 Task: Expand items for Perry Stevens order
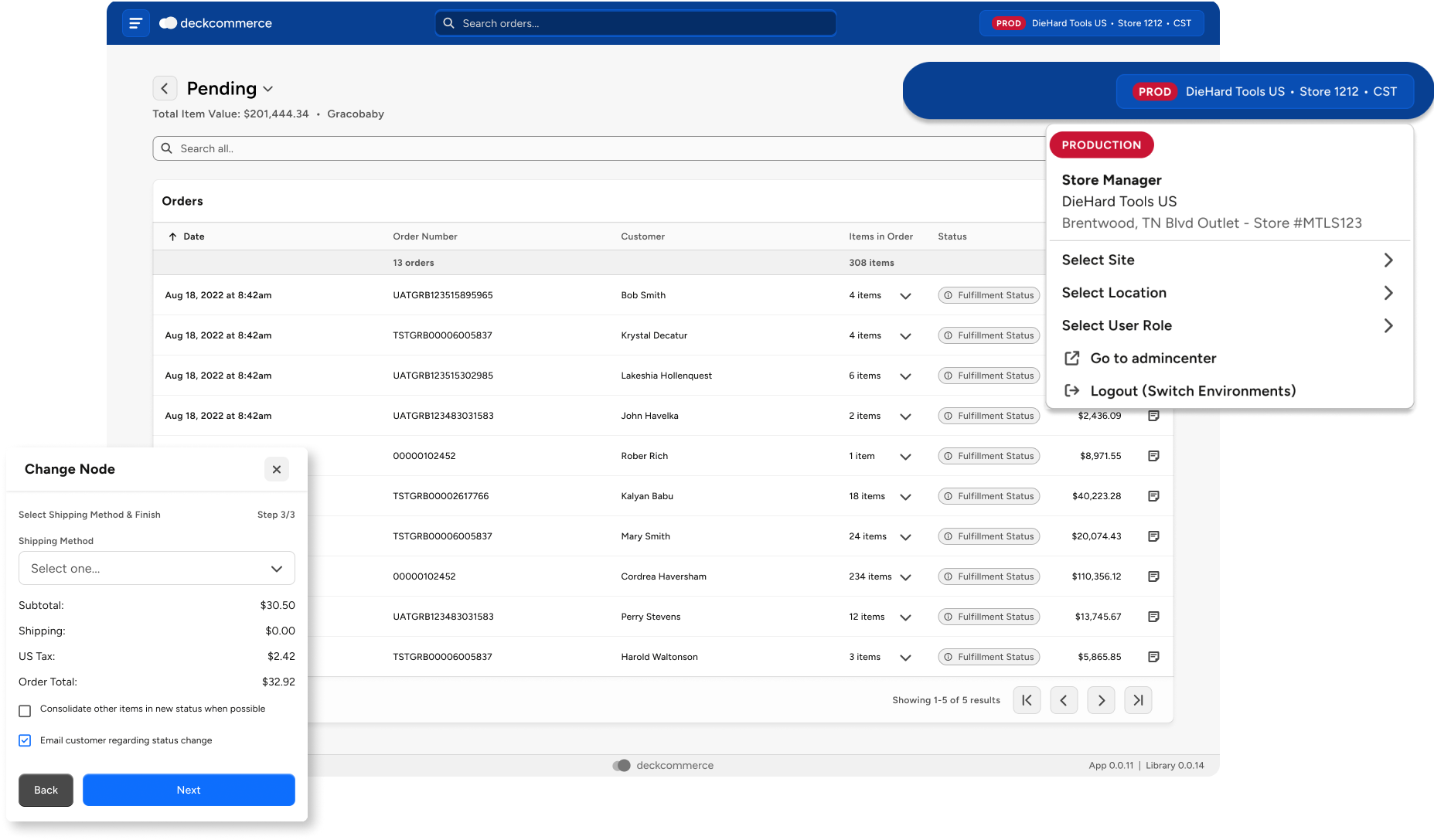905,617
